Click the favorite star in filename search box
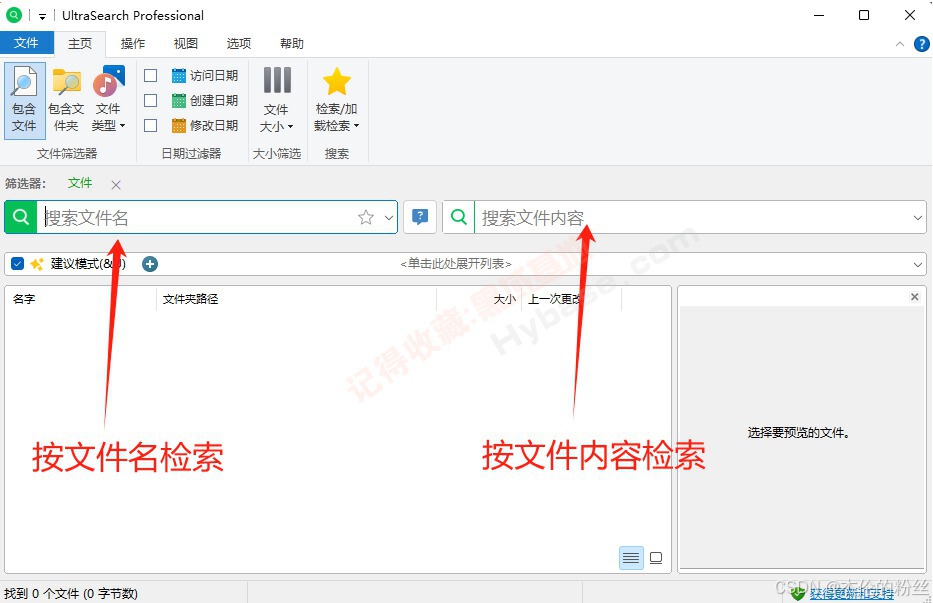This screenshot has width=933, height=603. pos(366,217)
